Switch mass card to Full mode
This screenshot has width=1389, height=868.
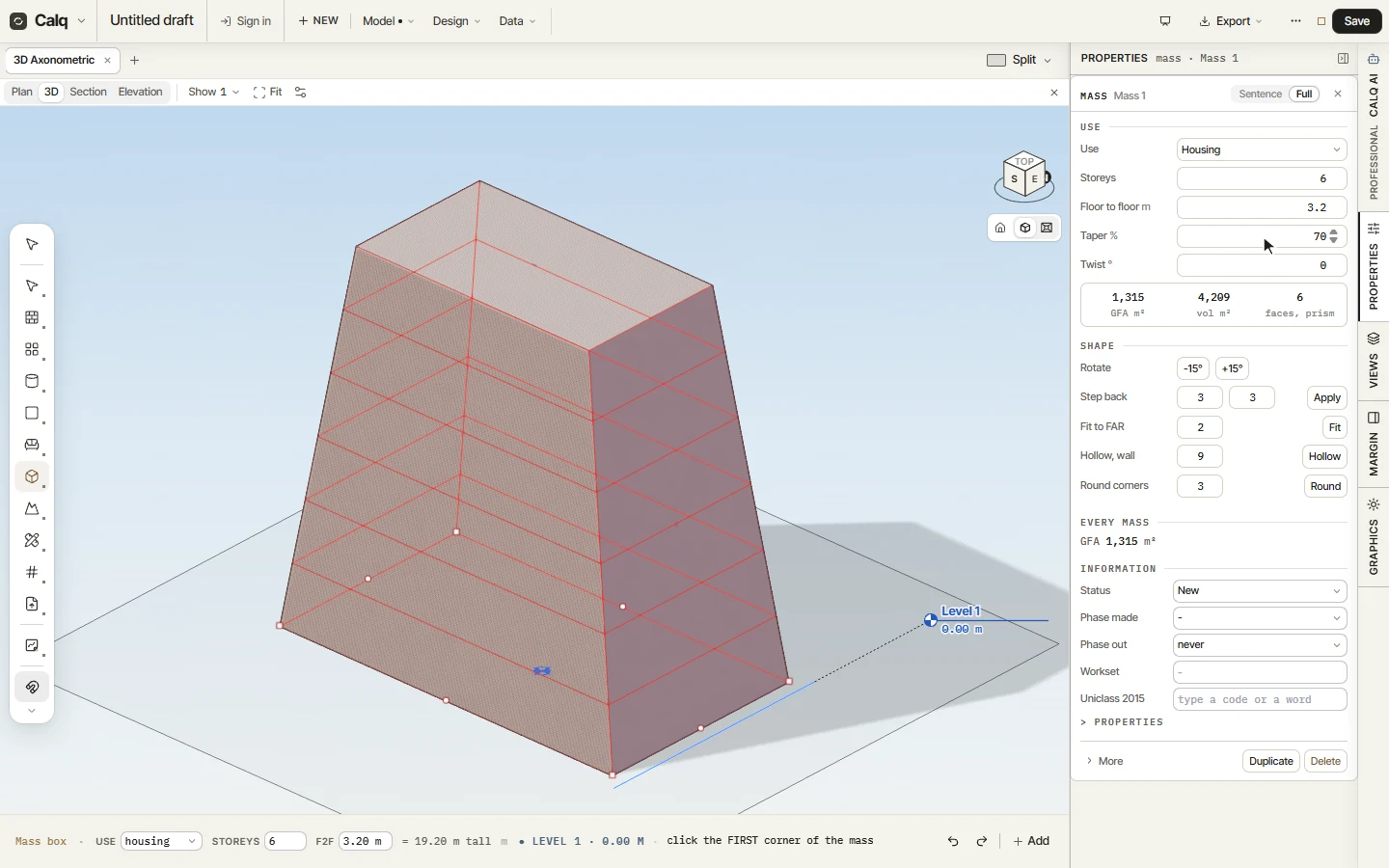(x=1305, y=95)
